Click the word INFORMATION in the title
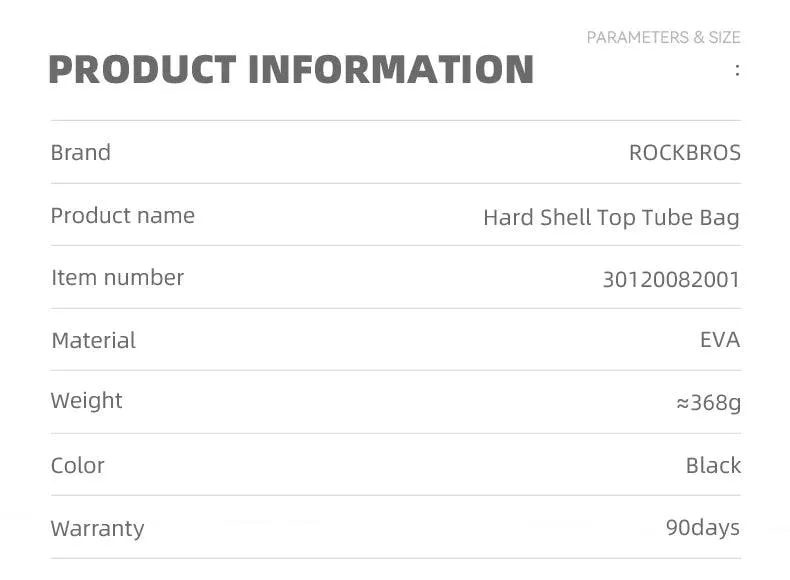 tap(391, 69)
